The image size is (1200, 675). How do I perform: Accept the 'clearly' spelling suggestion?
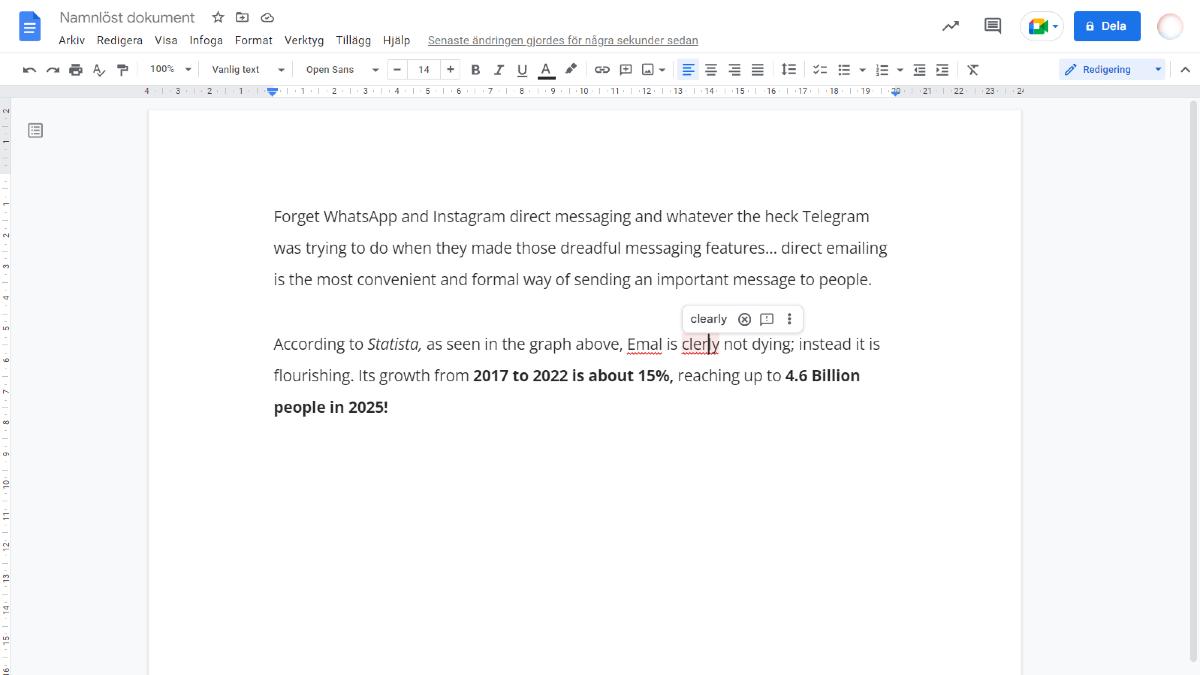[x=708, y=319]
